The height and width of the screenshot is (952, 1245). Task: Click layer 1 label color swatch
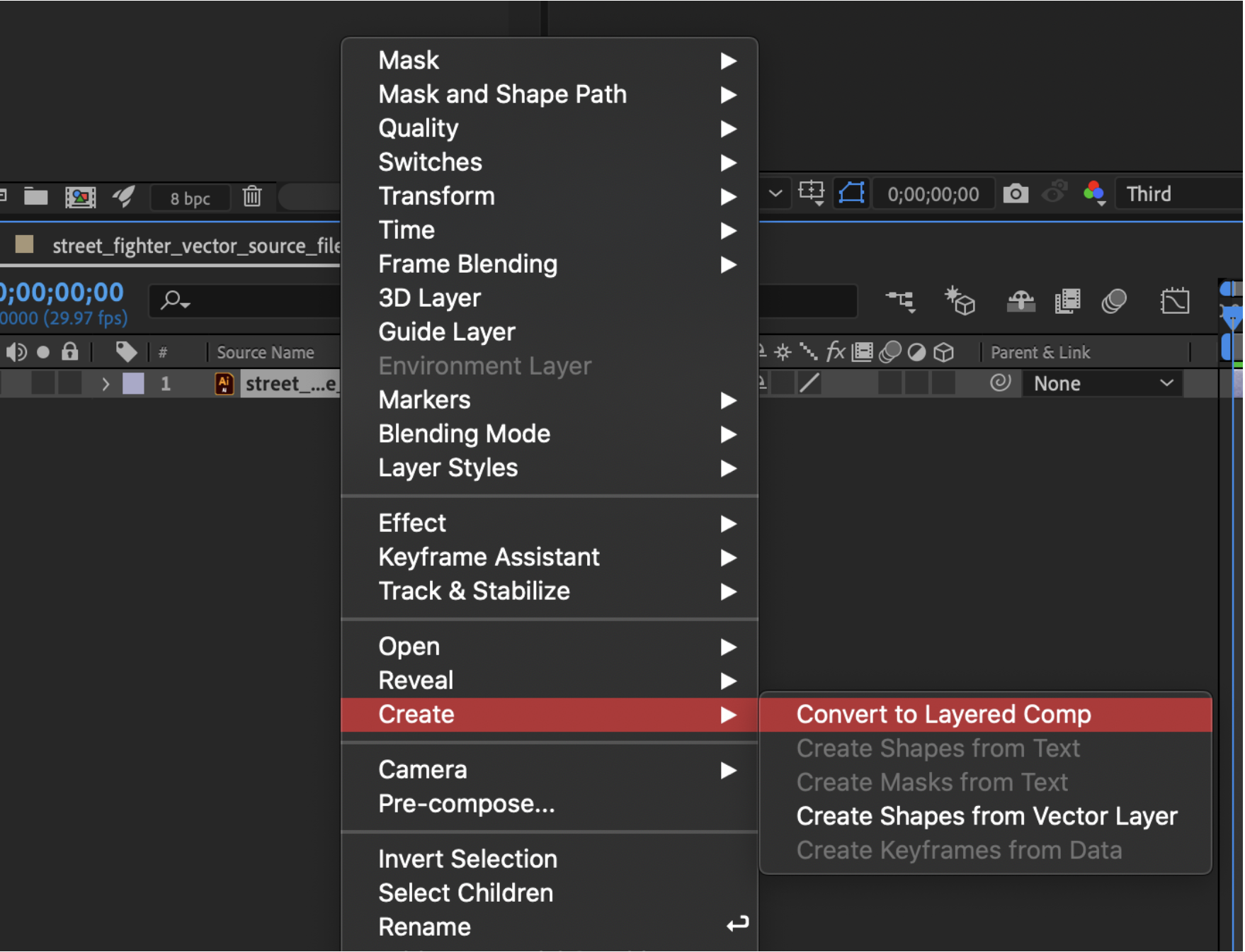point(133,383)
